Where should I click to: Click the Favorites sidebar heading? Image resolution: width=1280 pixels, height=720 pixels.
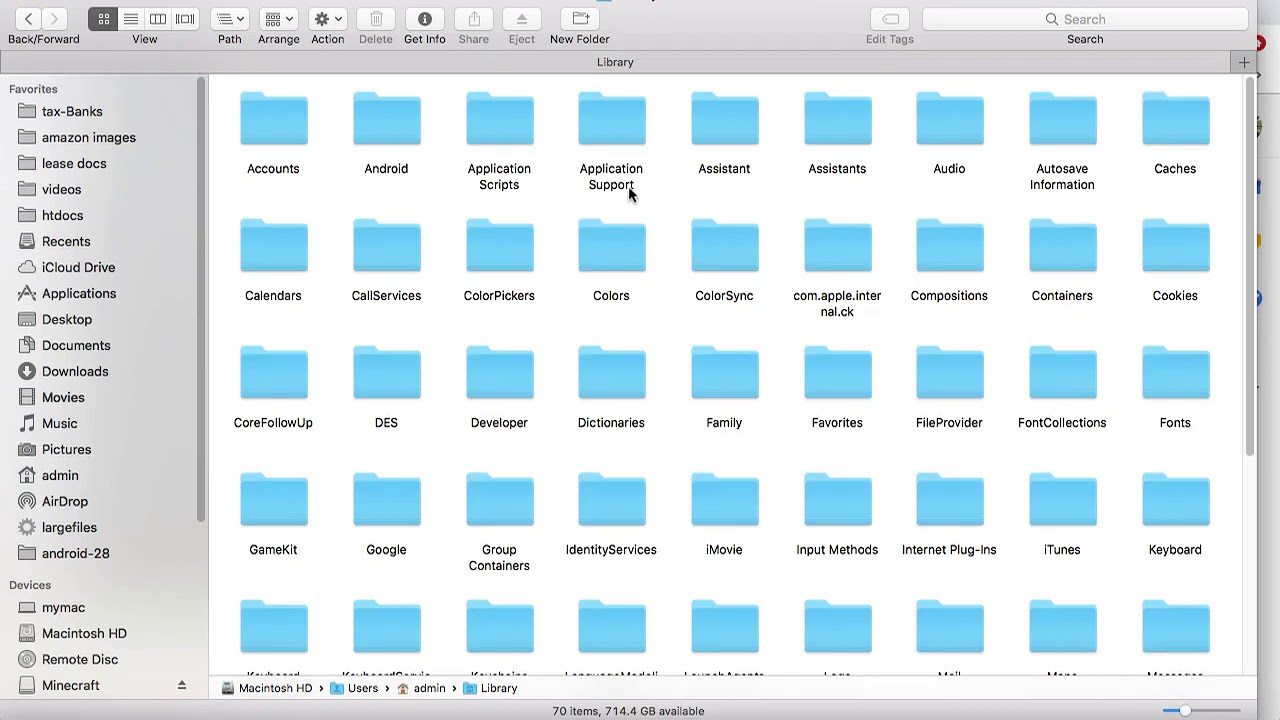pos(33,89)
